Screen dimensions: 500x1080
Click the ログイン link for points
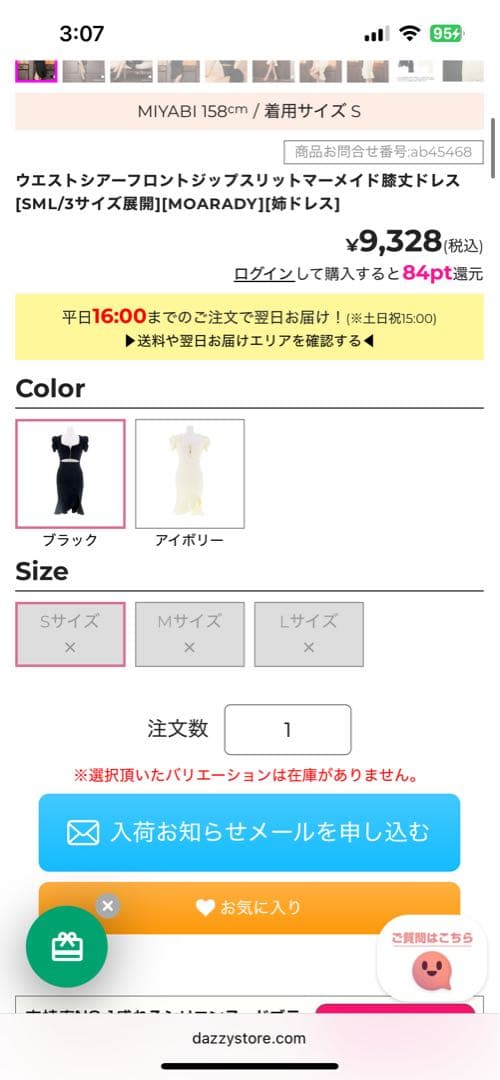point(264,273)
